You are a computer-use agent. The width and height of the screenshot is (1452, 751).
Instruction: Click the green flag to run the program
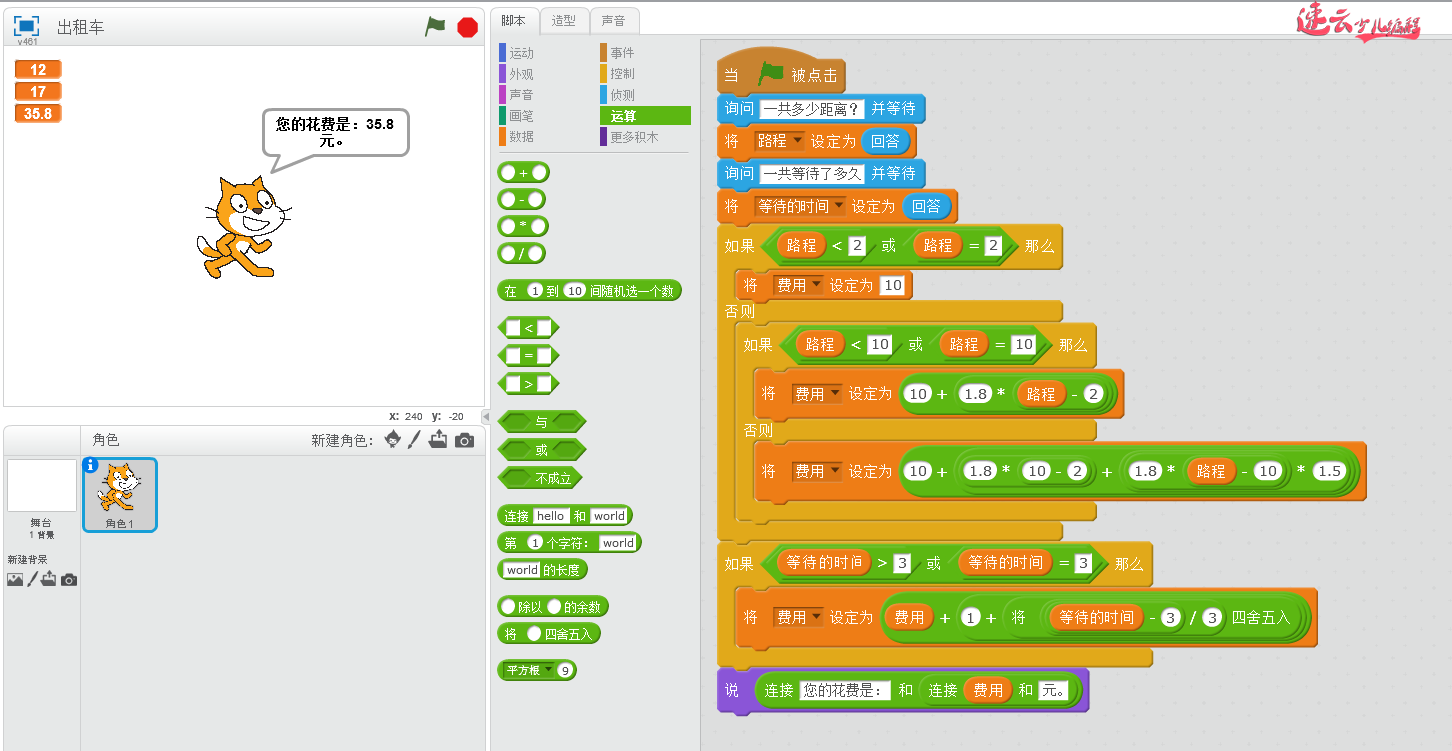click(435, 27)
